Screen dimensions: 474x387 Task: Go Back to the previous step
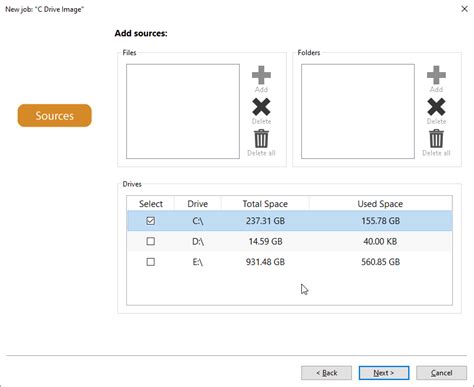click(x=326, y=373)
